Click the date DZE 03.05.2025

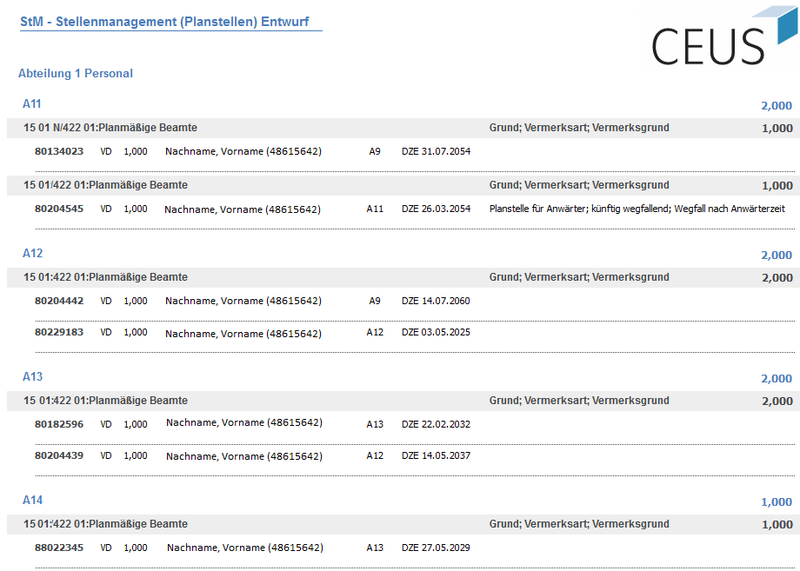(435, 332)
